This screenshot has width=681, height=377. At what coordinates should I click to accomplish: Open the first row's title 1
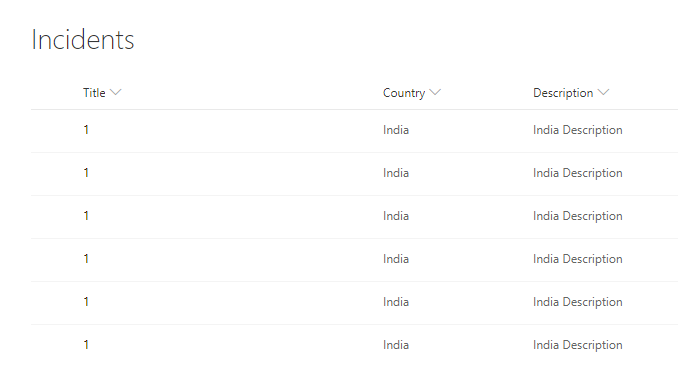pyautogui.click(x=86, y=130)
